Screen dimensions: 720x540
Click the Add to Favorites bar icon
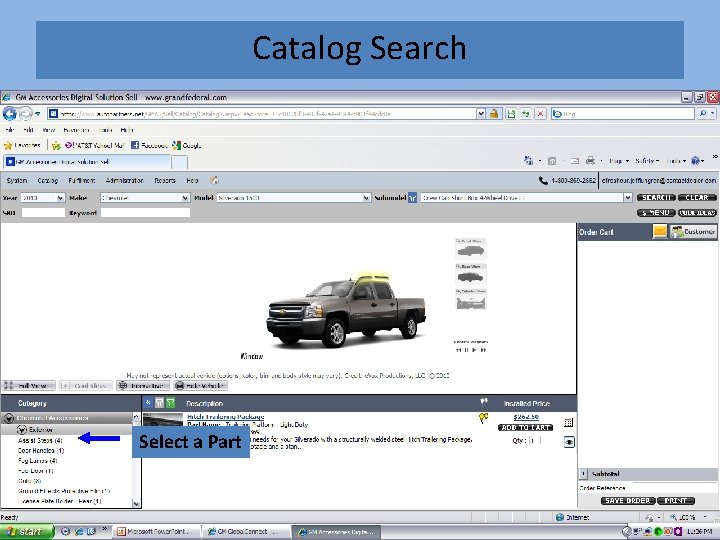click(56, 146)
